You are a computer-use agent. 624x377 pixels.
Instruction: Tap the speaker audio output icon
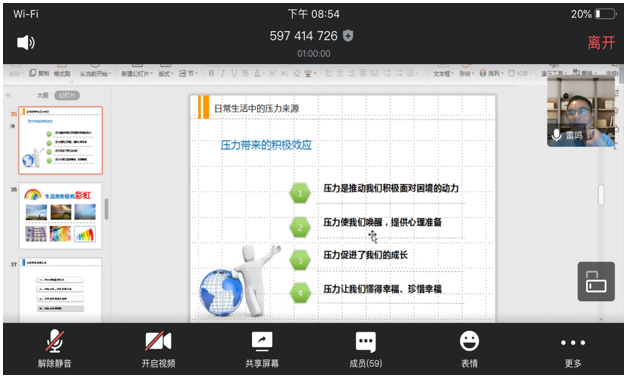(26, 42)
